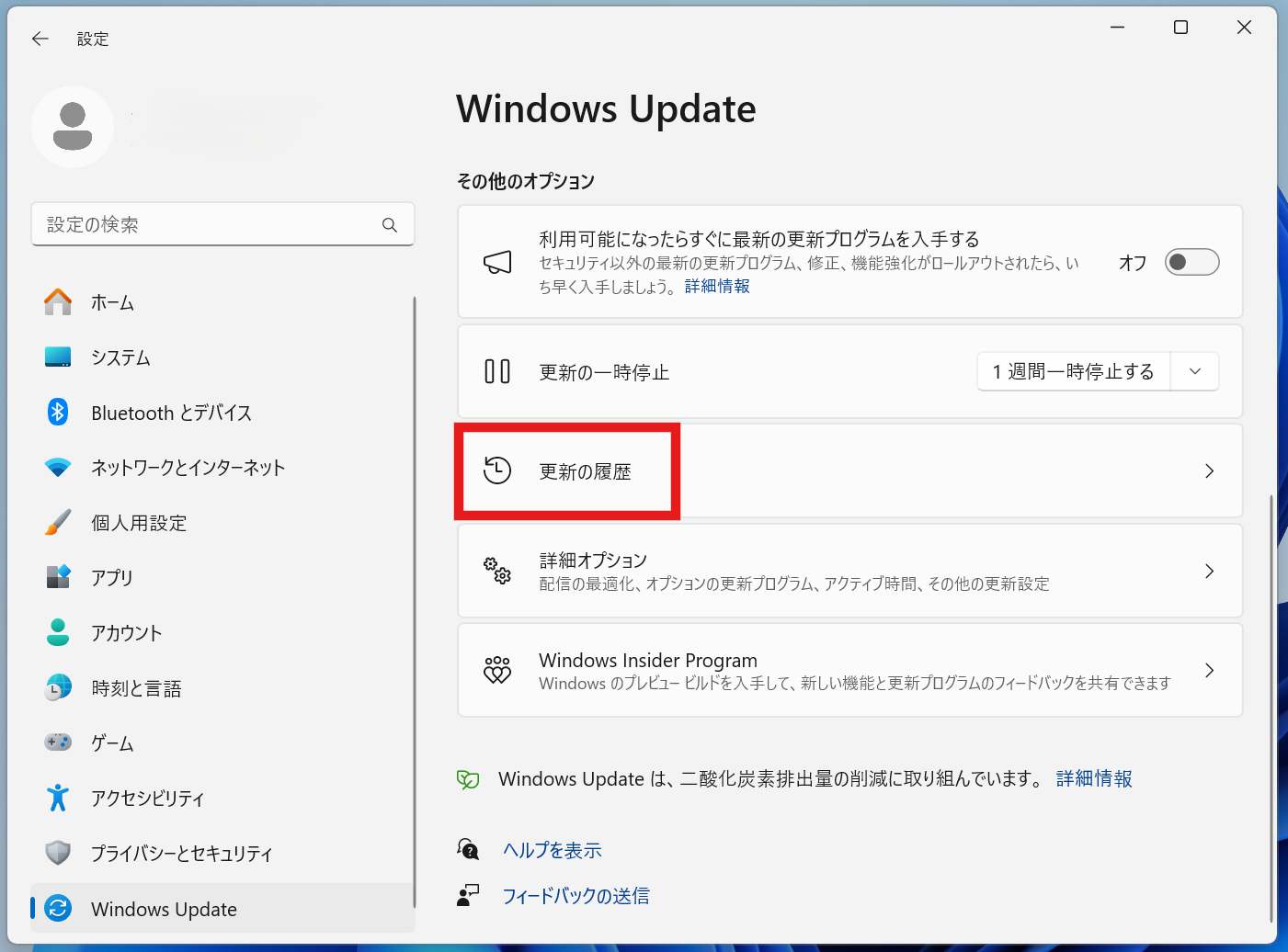Click the pause icon beside 更新の一時停止
The width and height of the screenshot is (1288, 952).
pyautogui.click(x=497, y=371)
